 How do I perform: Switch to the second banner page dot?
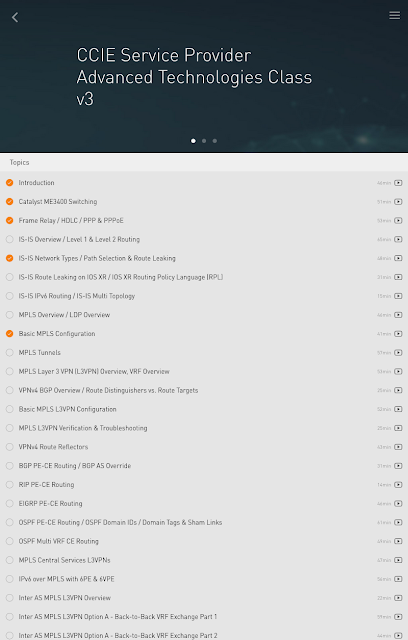tap(204, 141)
